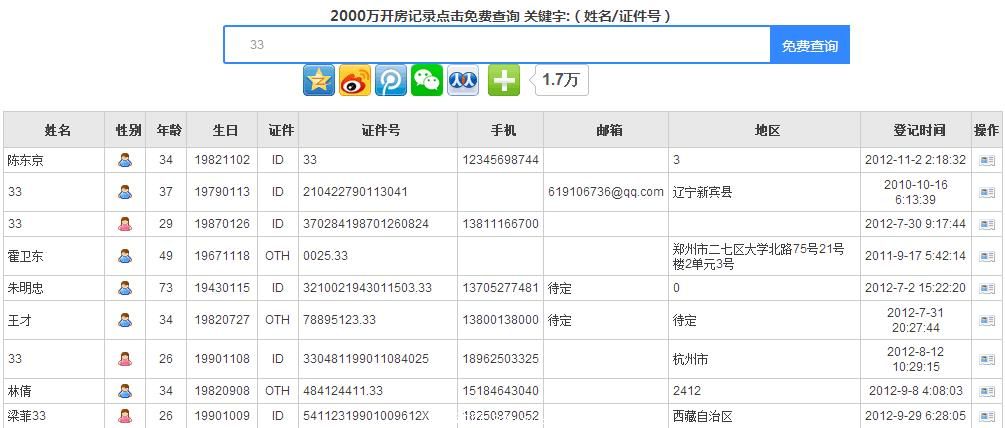
Task: Open the action icon in the 2011-9-17 5:42:14 row
Action: point(986,256)
